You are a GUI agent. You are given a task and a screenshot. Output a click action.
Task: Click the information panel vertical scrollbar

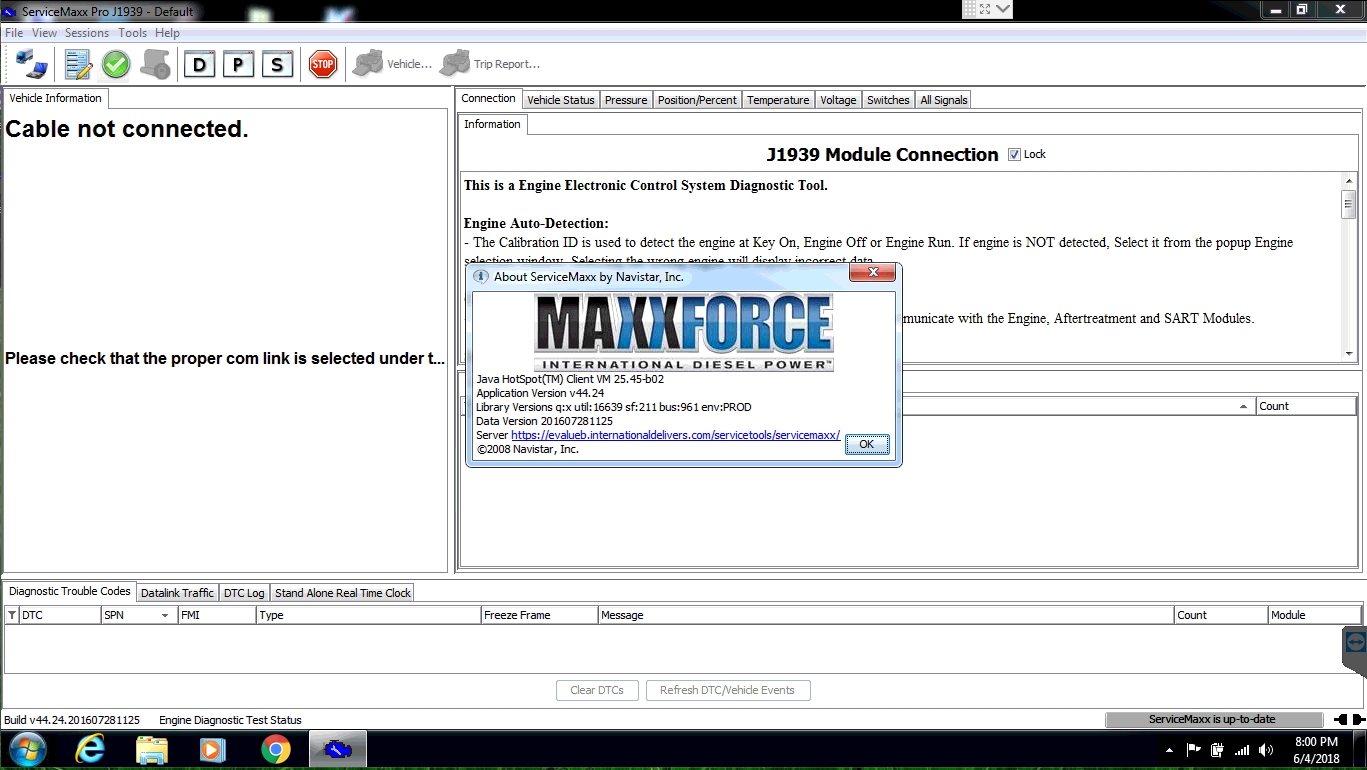(1348, 267)
